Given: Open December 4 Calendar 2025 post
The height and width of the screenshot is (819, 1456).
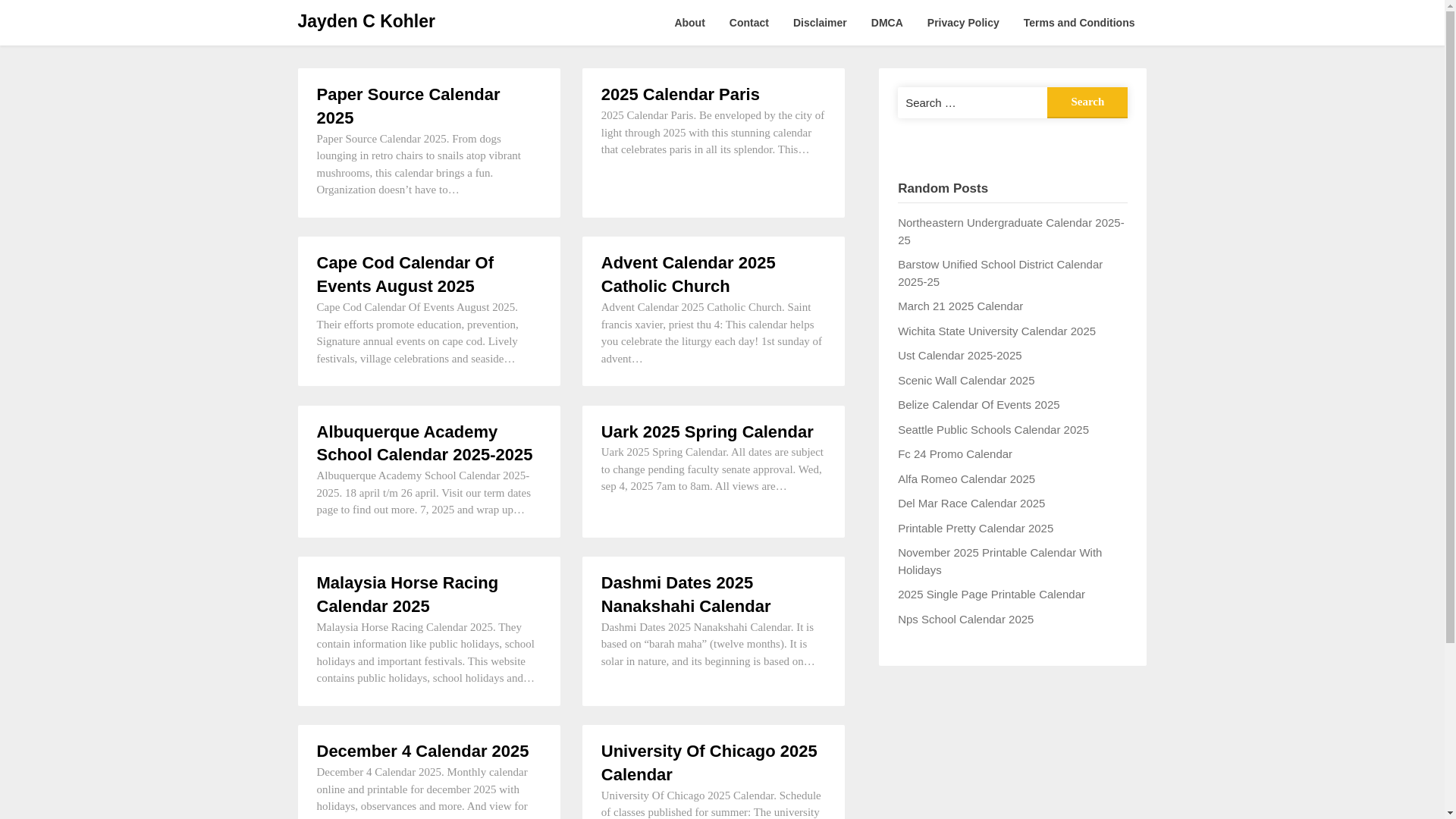Looking at the screenshot, I should pos(422,752).
